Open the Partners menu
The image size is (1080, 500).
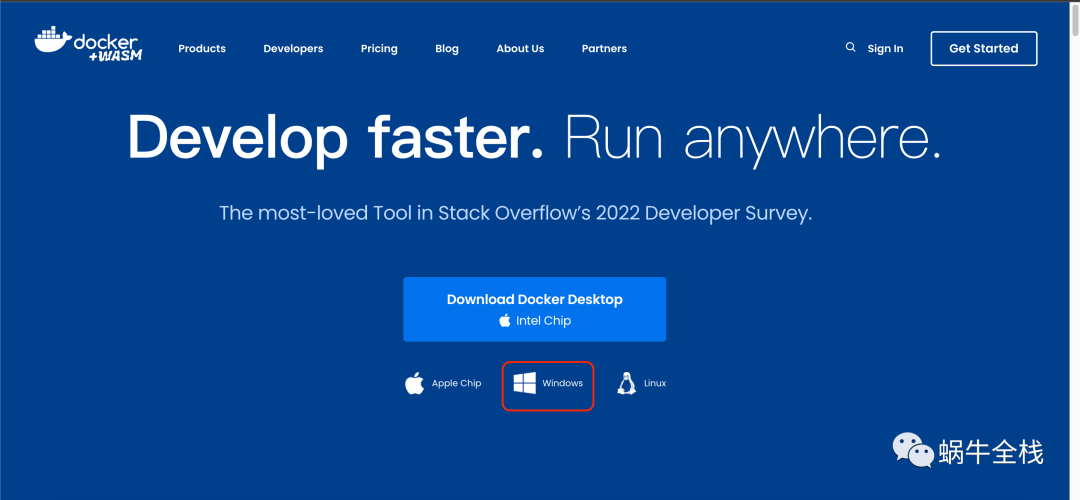(604, 48)
